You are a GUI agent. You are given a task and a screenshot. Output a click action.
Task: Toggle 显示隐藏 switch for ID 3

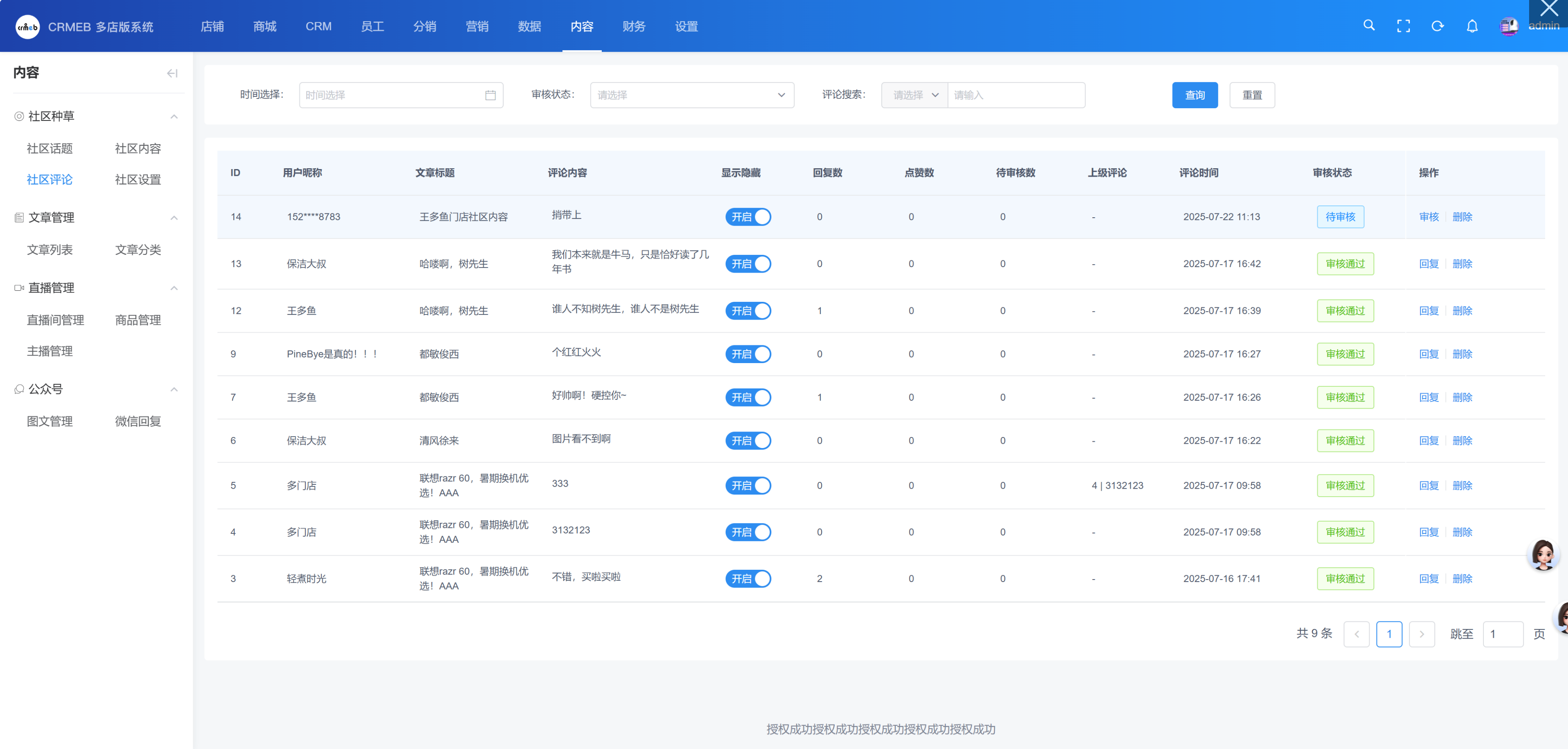click(x=748, y=578)
